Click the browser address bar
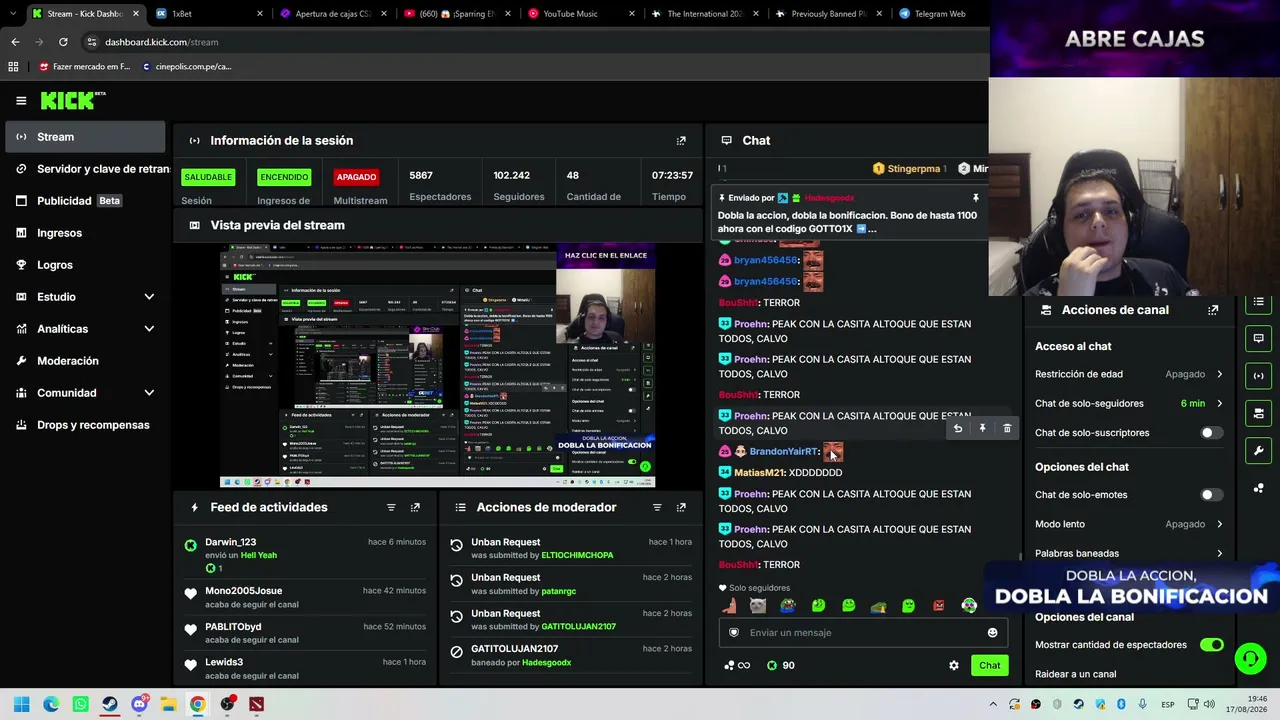The width and height of the screenshot is (1280, 720). coord(530,42)
